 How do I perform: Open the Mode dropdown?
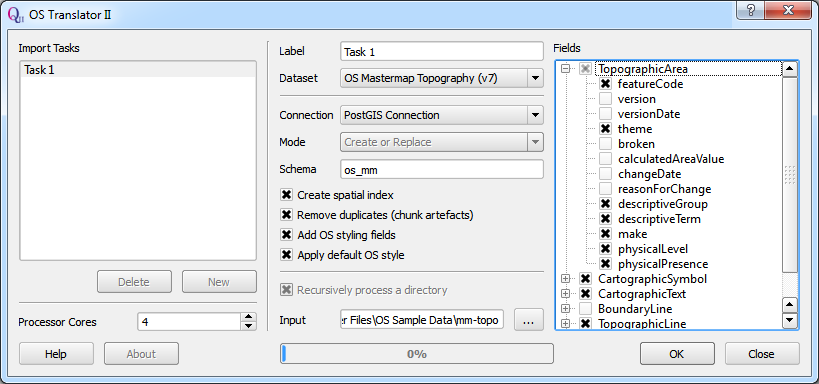pyautogui.click(x=535, y=142)
